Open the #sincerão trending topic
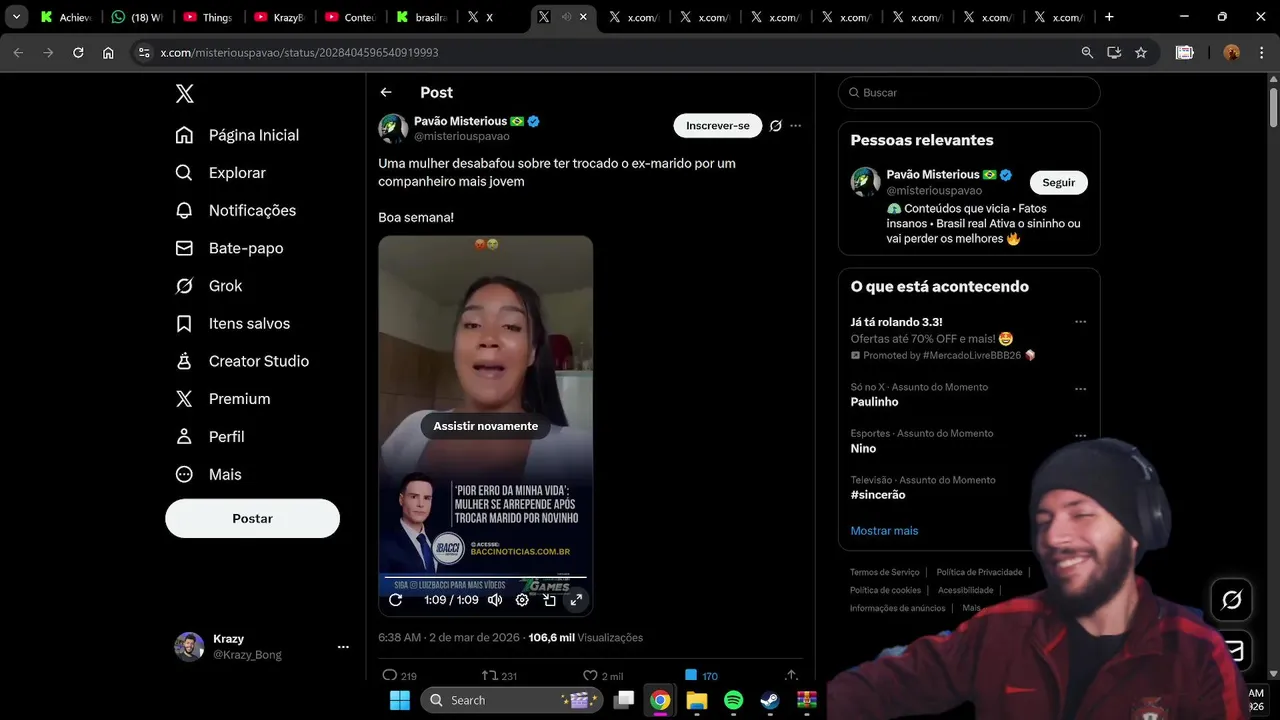 [878, 495]
